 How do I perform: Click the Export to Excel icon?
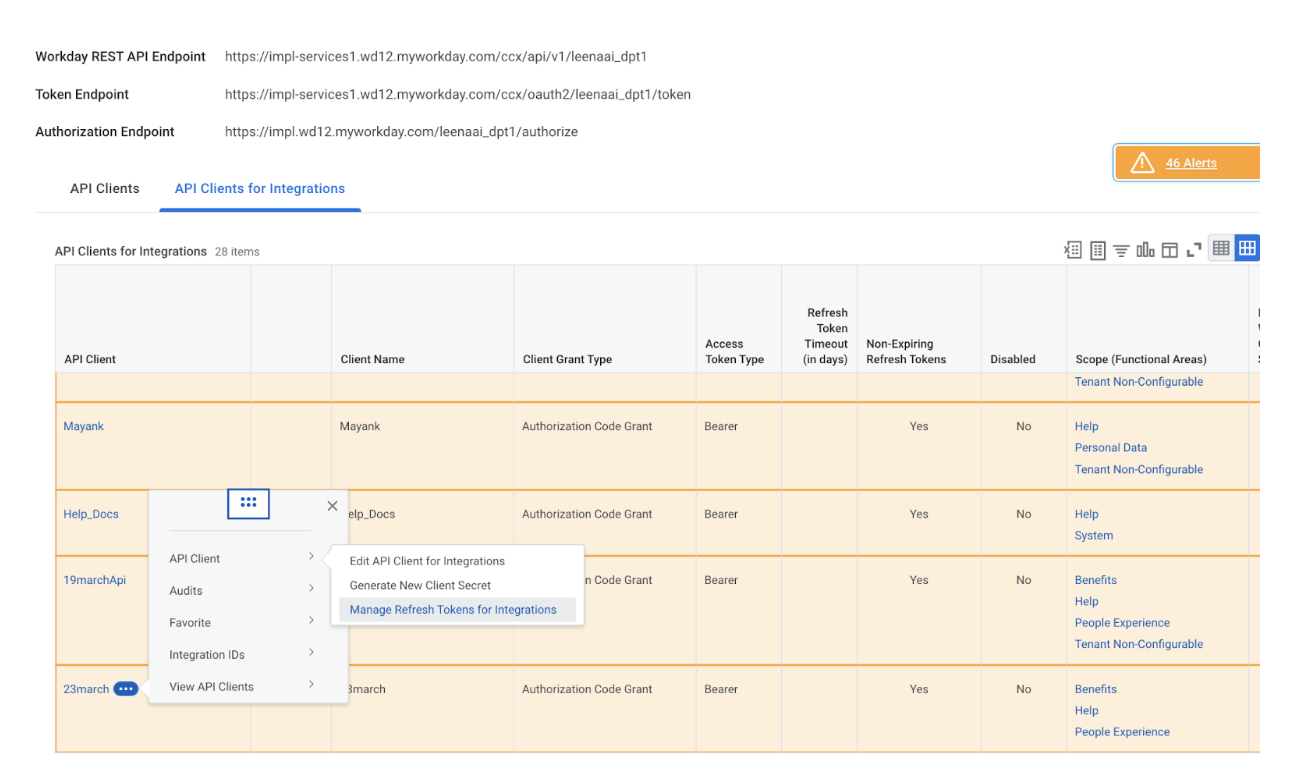[1073, 250]
